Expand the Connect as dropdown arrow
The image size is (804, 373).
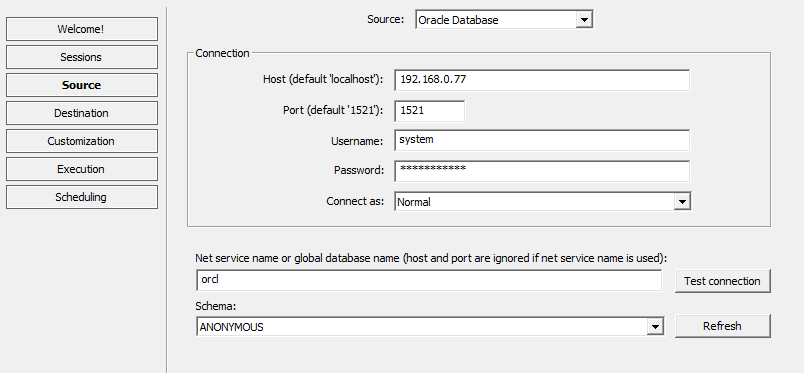pyautogui.click(x=681, y=202)
